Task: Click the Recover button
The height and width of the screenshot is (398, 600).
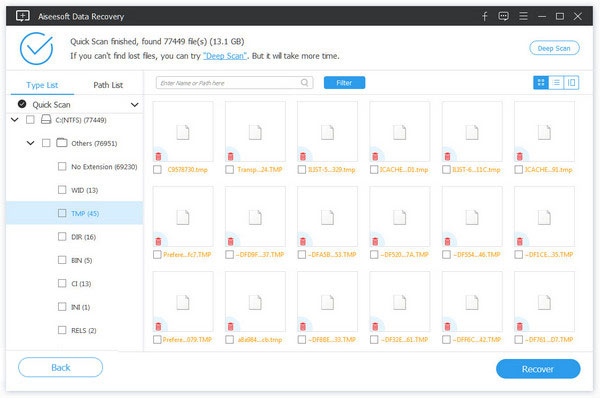Action: (538, 369)
